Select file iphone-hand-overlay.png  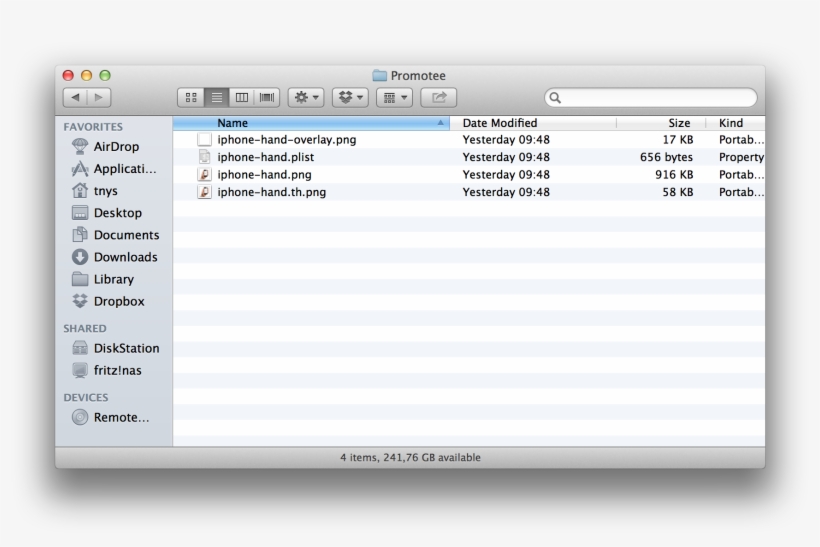469,140
